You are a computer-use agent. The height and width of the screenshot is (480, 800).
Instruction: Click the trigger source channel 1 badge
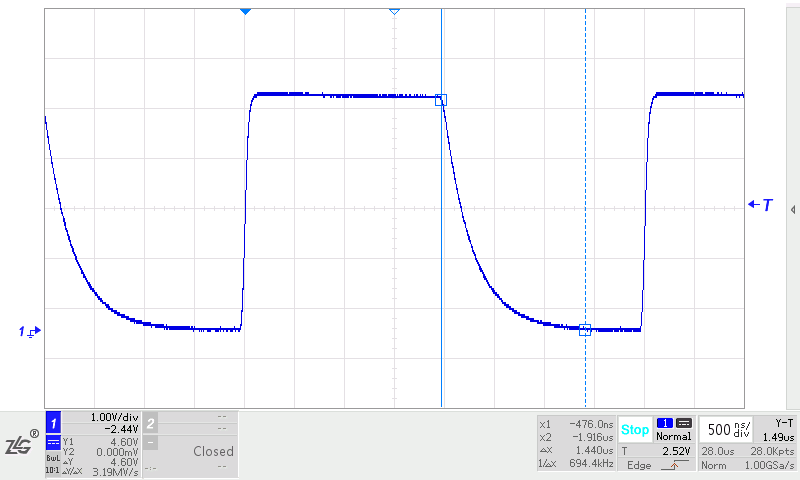664,423
